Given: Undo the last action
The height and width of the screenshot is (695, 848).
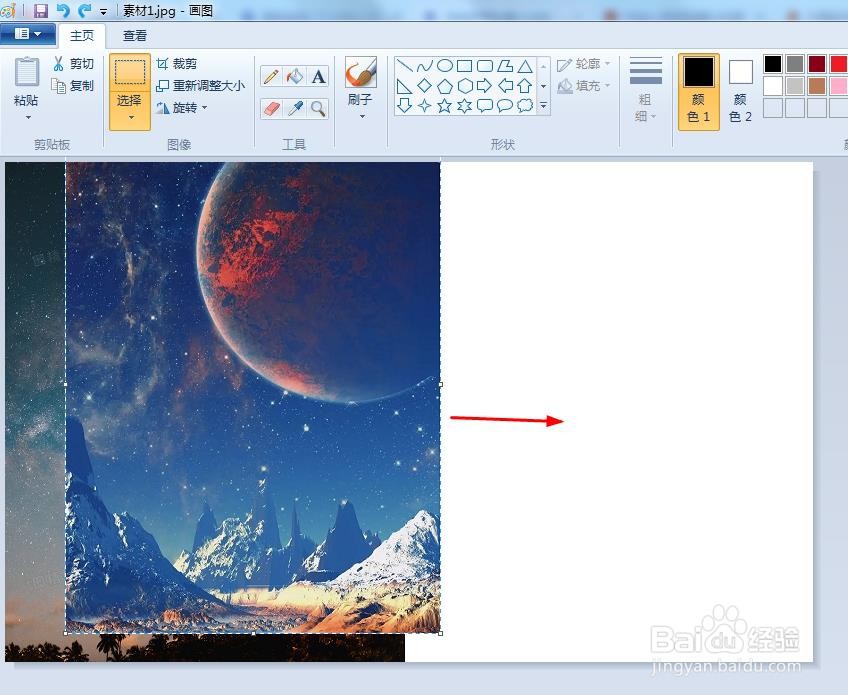Looking at the screenshot, I should point(63,10).
